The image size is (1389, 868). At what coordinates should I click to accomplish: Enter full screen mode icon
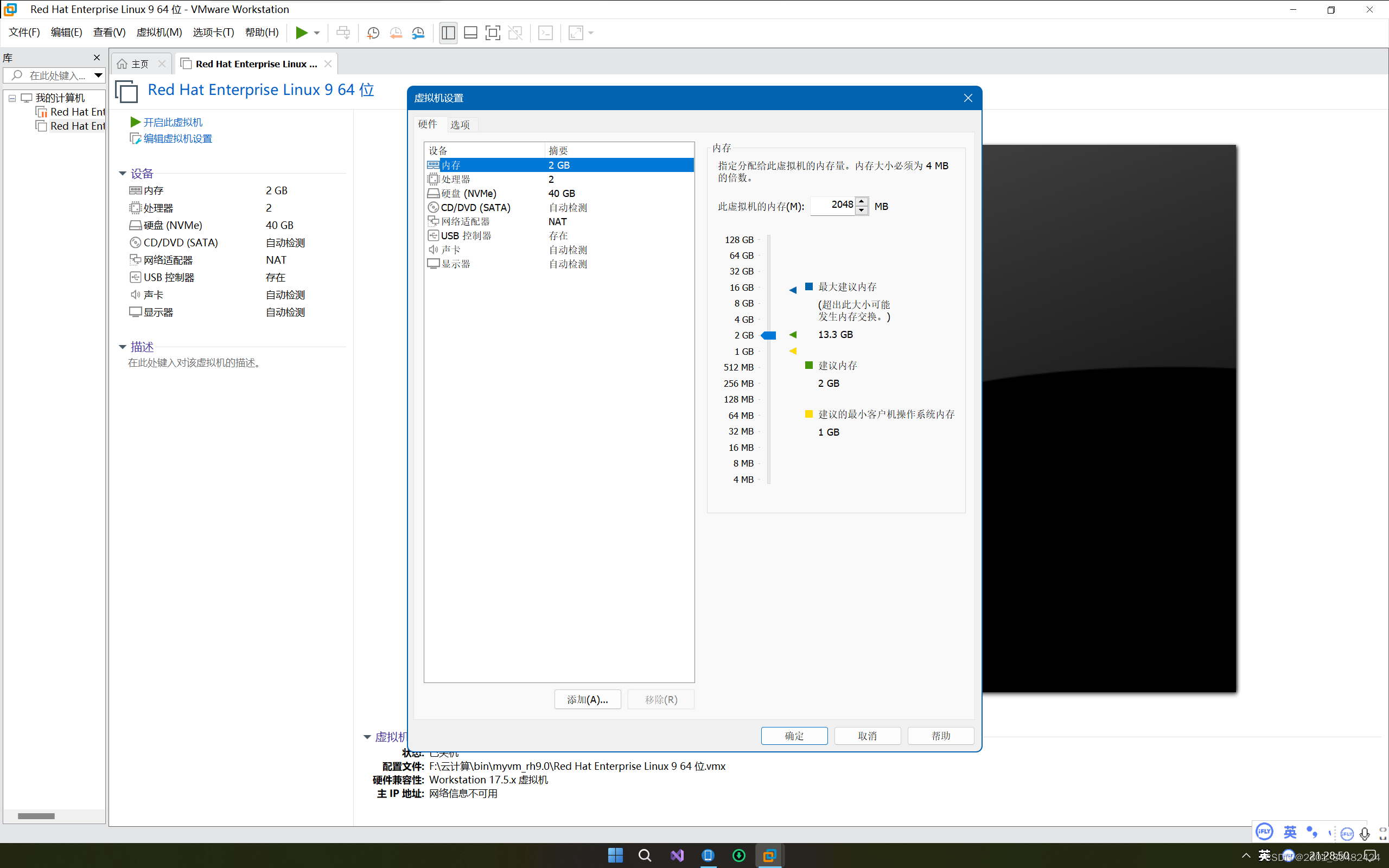pos(493,33)
